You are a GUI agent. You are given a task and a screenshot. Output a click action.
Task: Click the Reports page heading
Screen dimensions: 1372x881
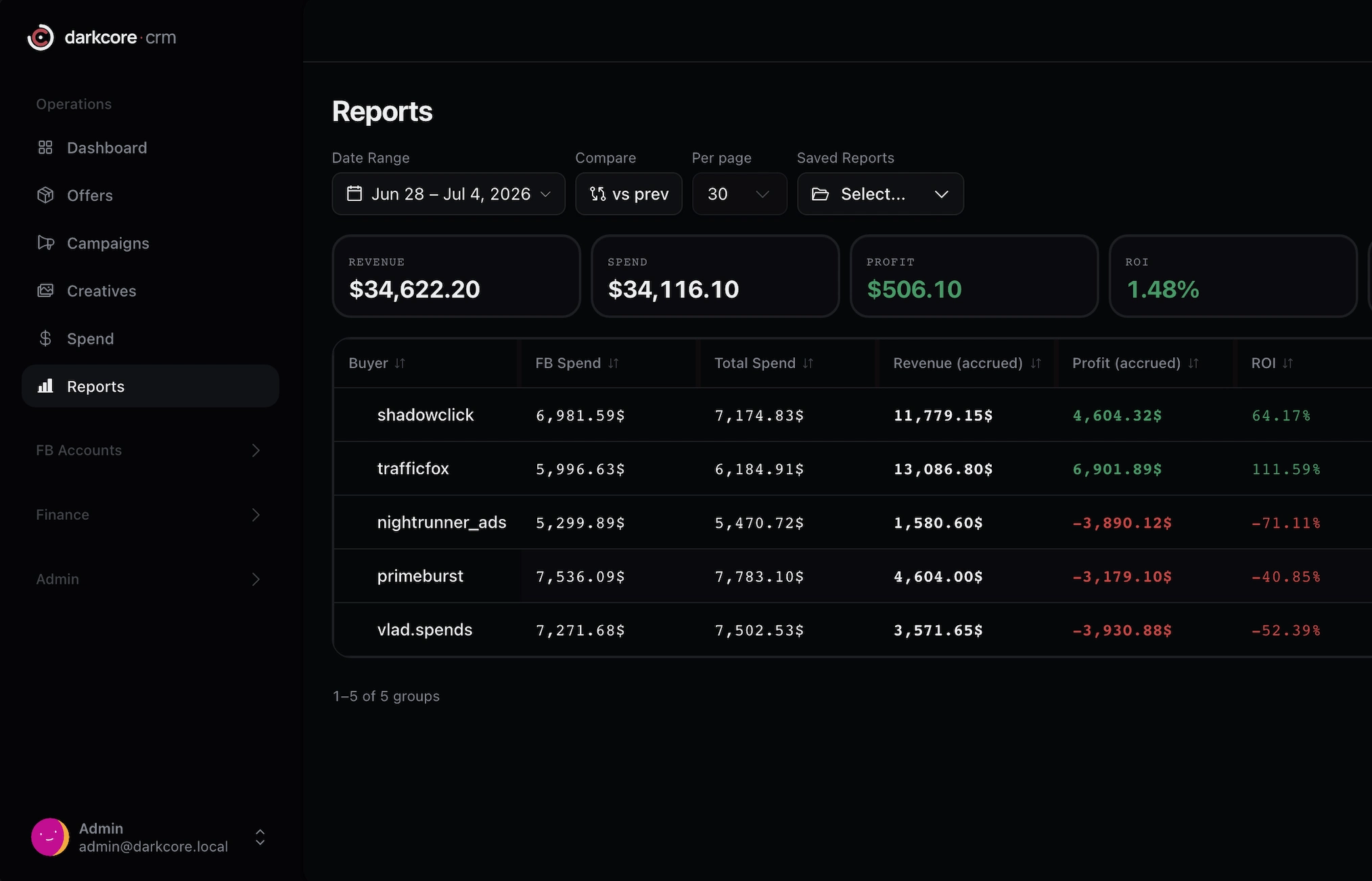[382, 111]
